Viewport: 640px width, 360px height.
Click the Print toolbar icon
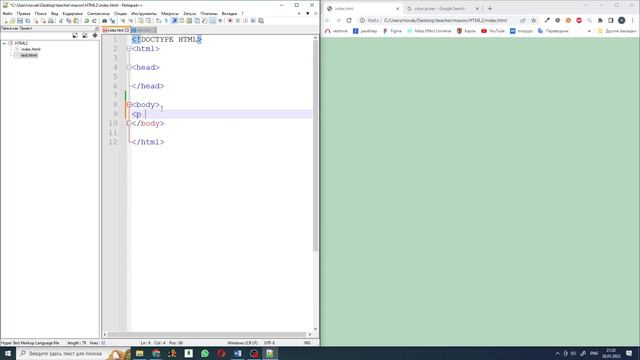[x=51, y=20]
